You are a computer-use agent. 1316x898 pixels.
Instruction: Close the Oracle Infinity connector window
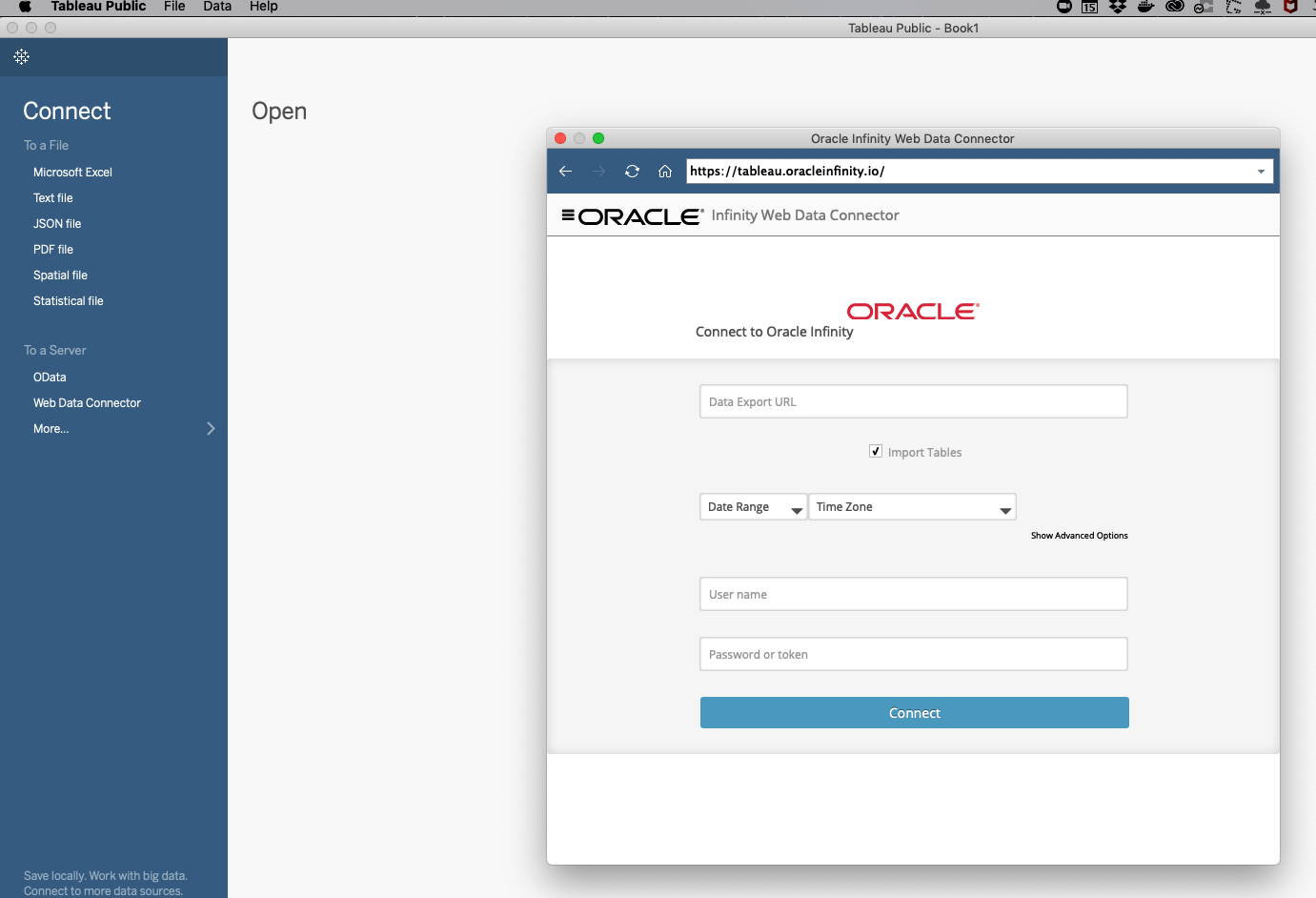pos(560,138)
